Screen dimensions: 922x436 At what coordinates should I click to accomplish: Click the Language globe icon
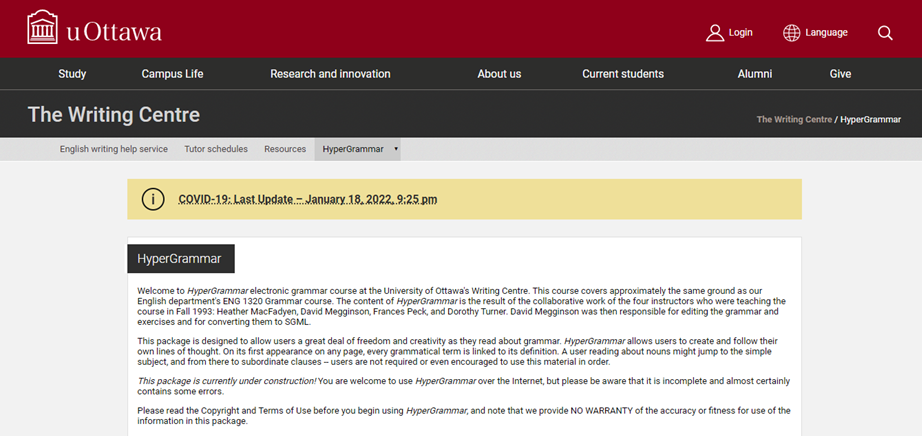point(791,33)
